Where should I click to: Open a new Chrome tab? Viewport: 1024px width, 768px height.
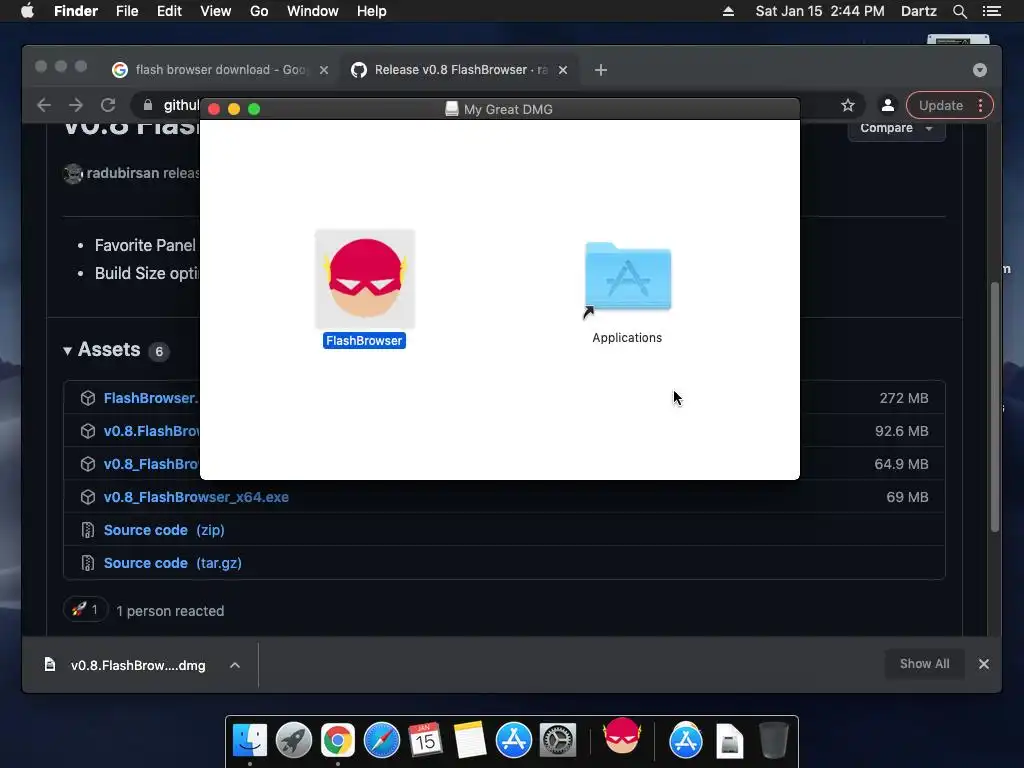pos(601,70)
